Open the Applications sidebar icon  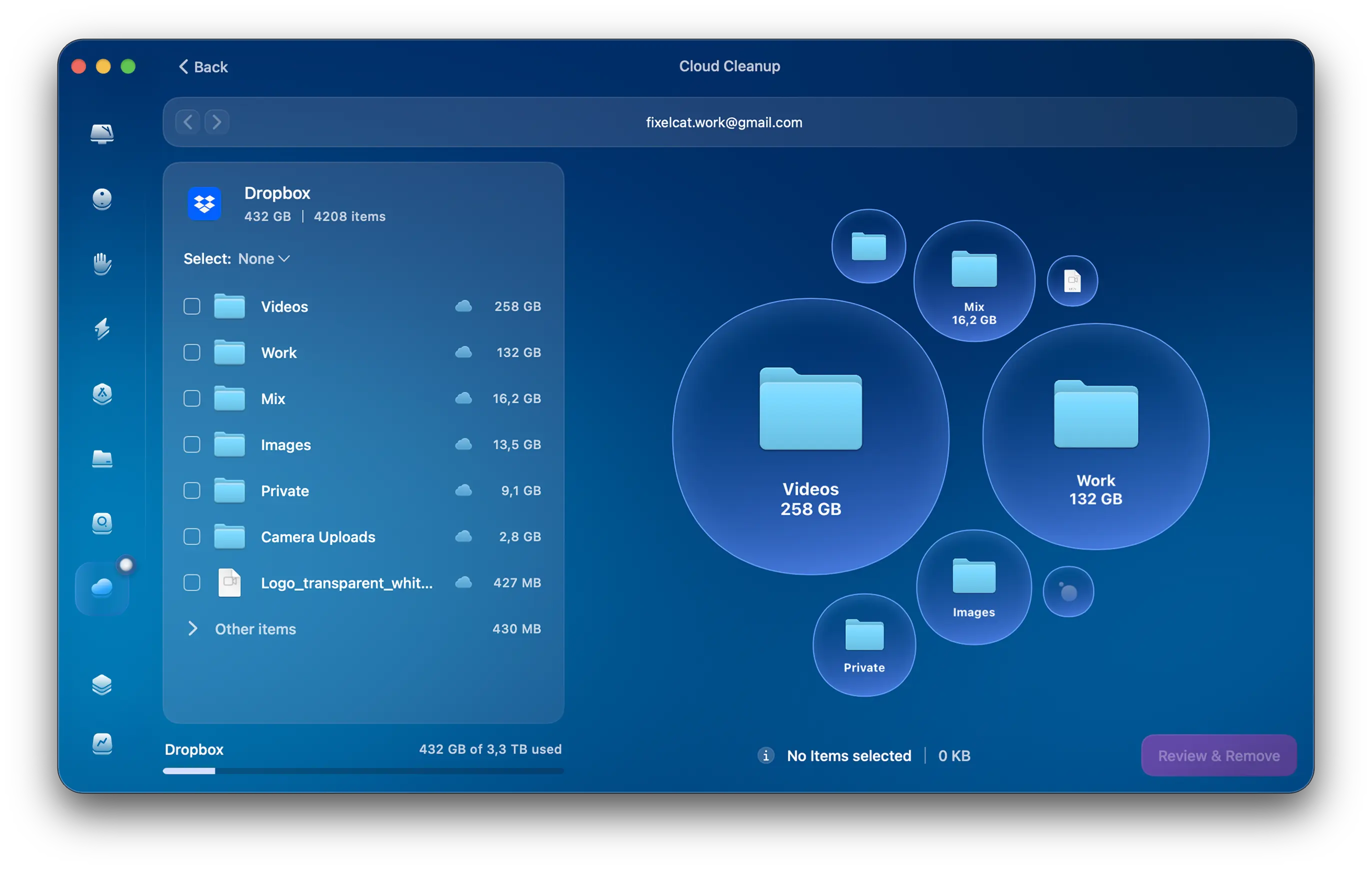coord(102,393)
